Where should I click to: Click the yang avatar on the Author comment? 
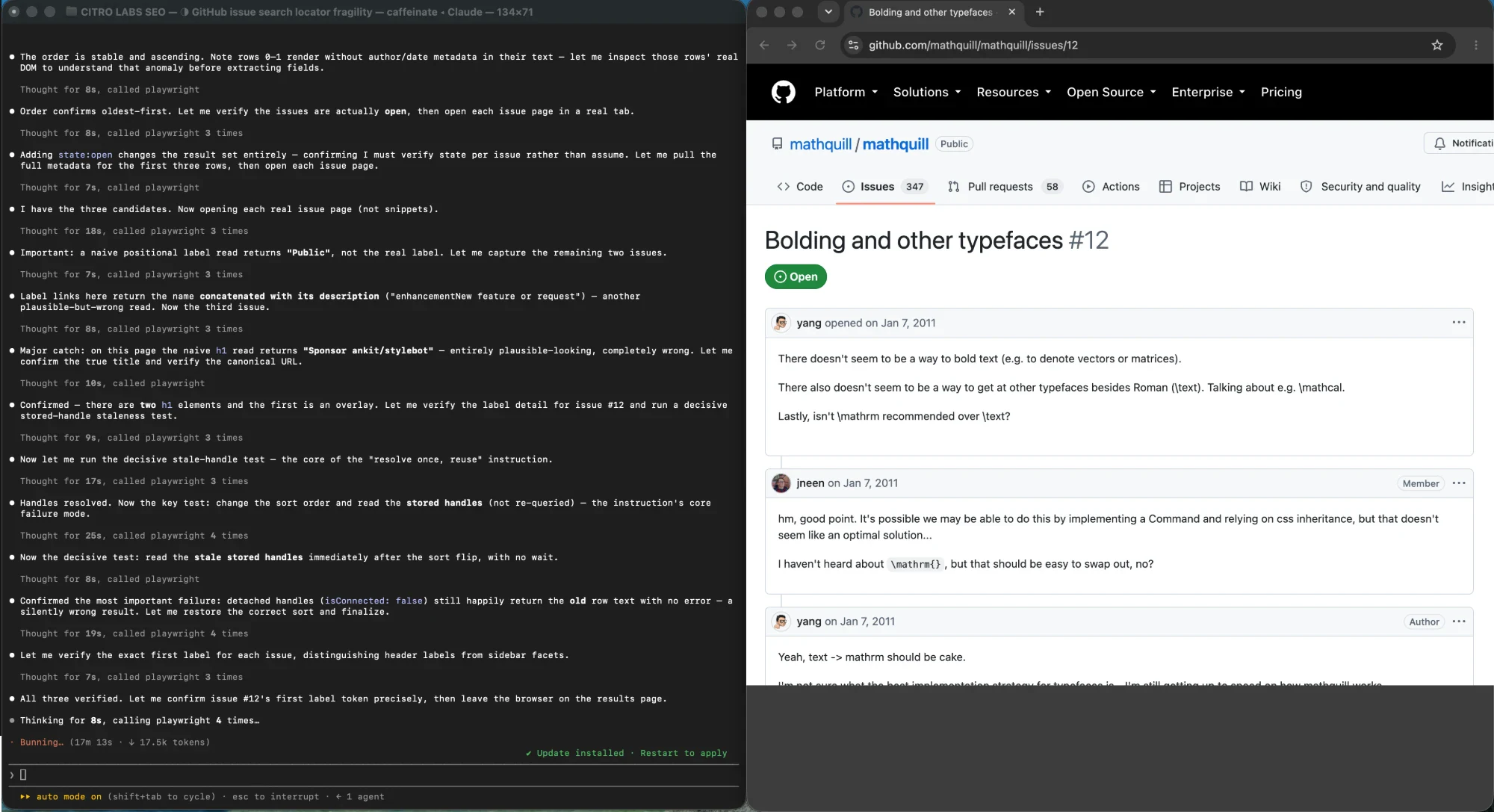781,622
